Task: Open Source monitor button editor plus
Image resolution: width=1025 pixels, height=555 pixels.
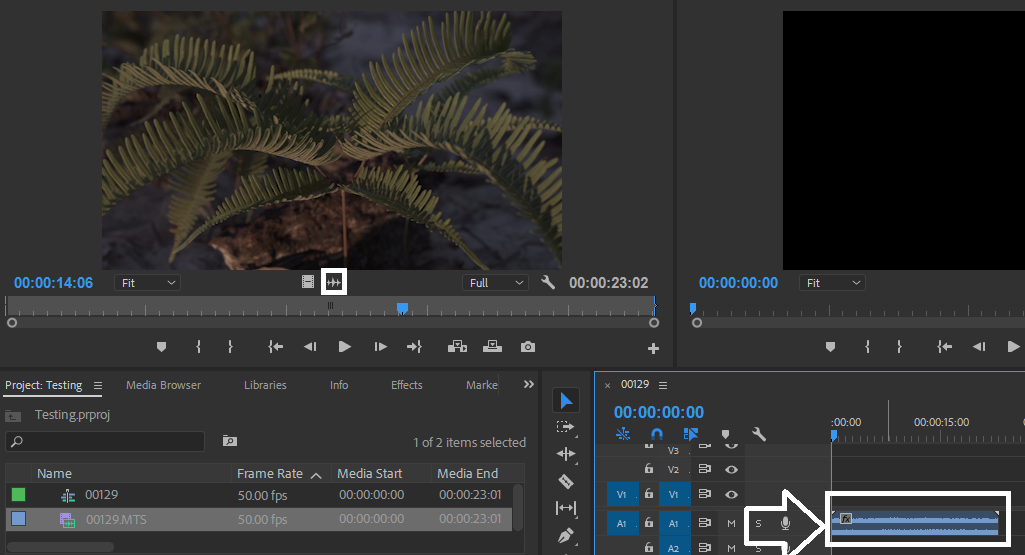Action: pos(653,349)
